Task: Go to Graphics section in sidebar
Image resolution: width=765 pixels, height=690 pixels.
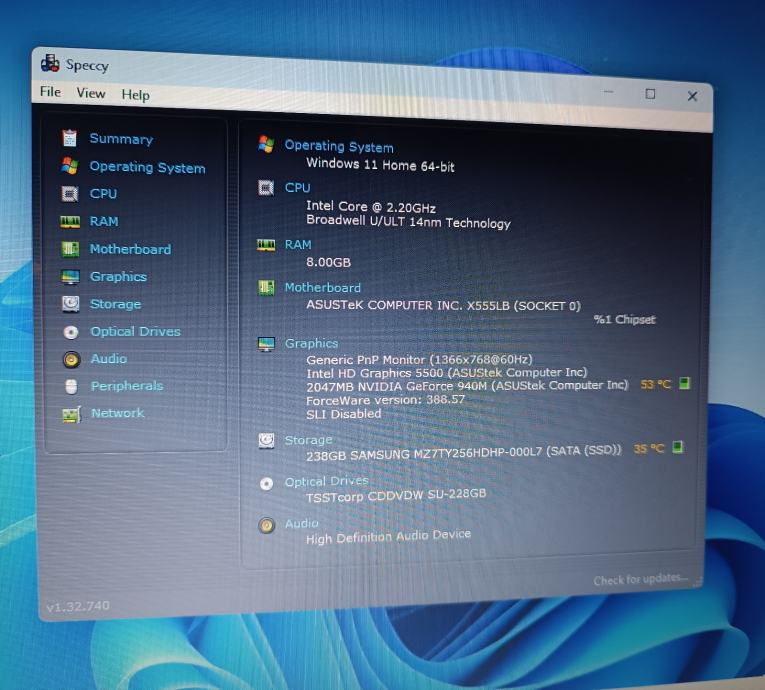Action: 119,277
